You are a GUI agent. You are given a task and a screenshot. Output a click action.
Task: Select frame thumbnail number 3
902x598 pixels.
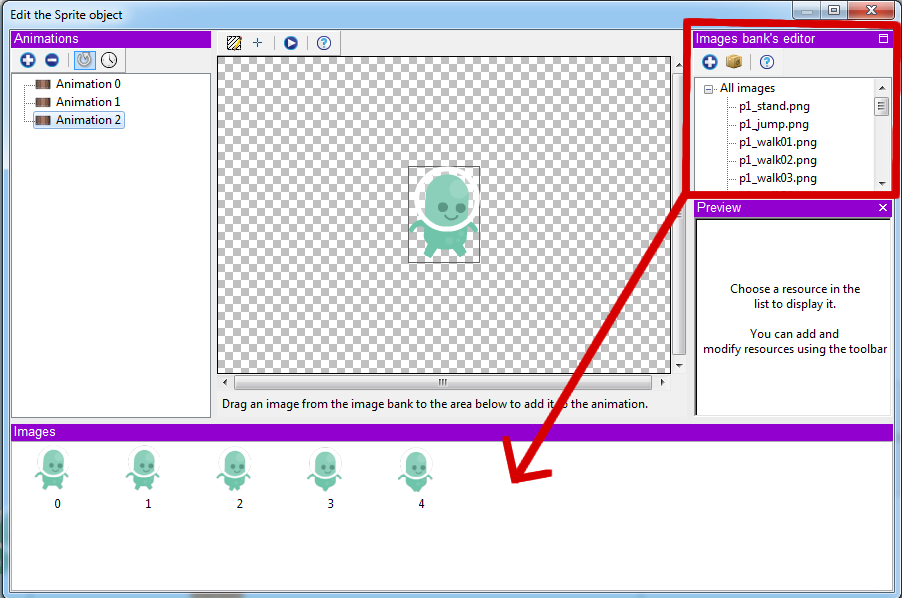pyautogui.click(x=325, y=470)
